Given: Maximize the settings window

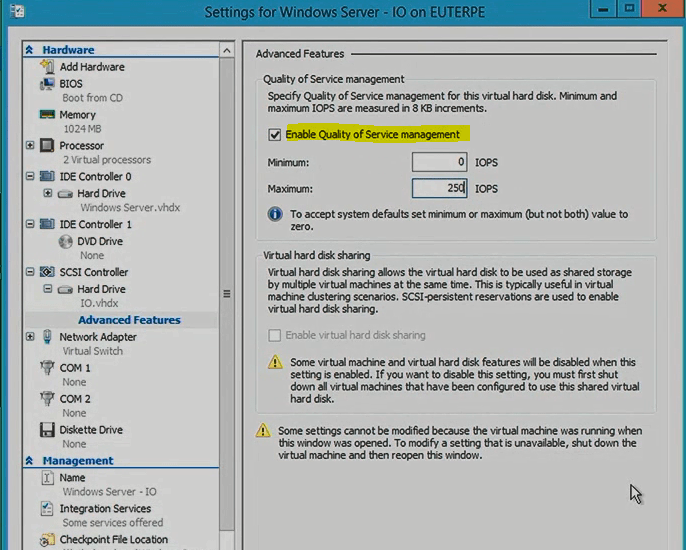Looking at the screenshot, I should [x=629, y=8].
